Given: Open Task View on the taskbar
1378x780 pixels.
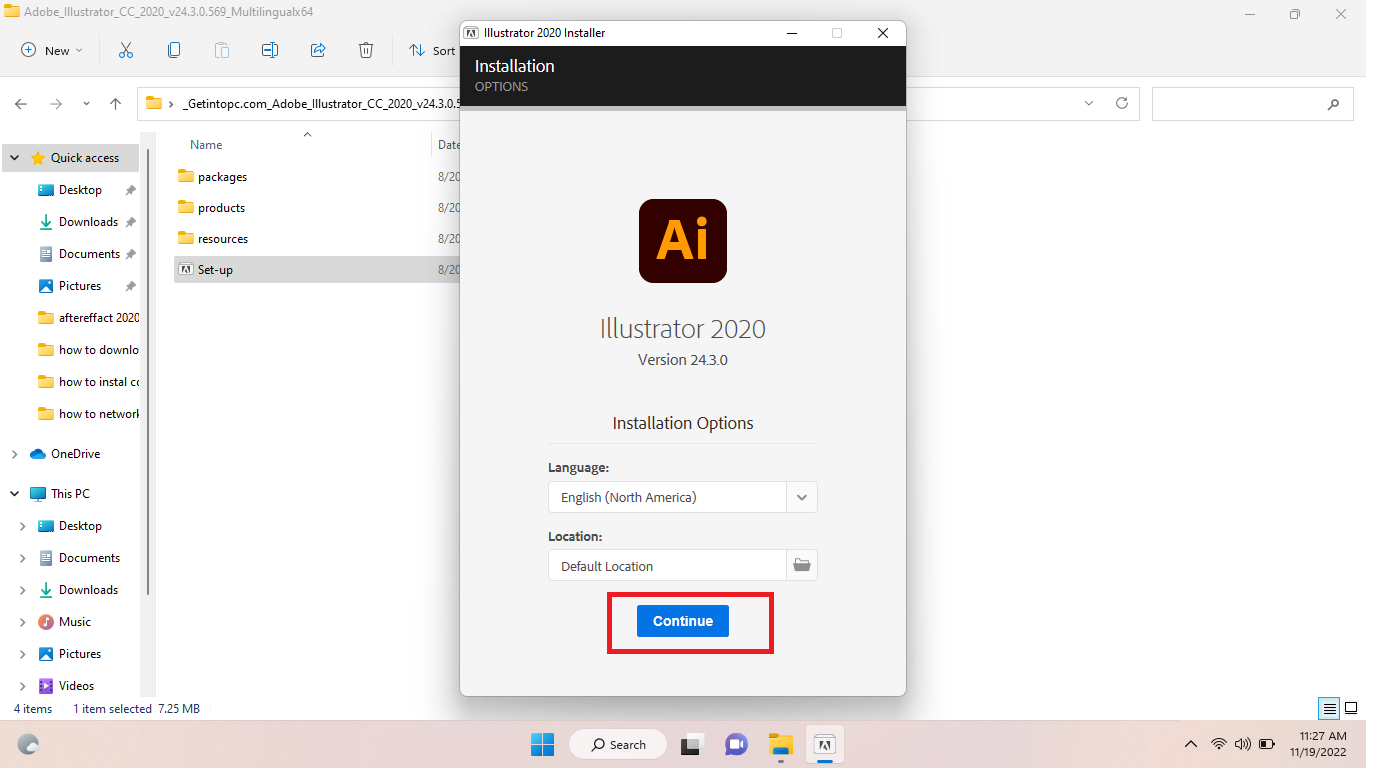Looking at the screenshot, I should point(692,745).
